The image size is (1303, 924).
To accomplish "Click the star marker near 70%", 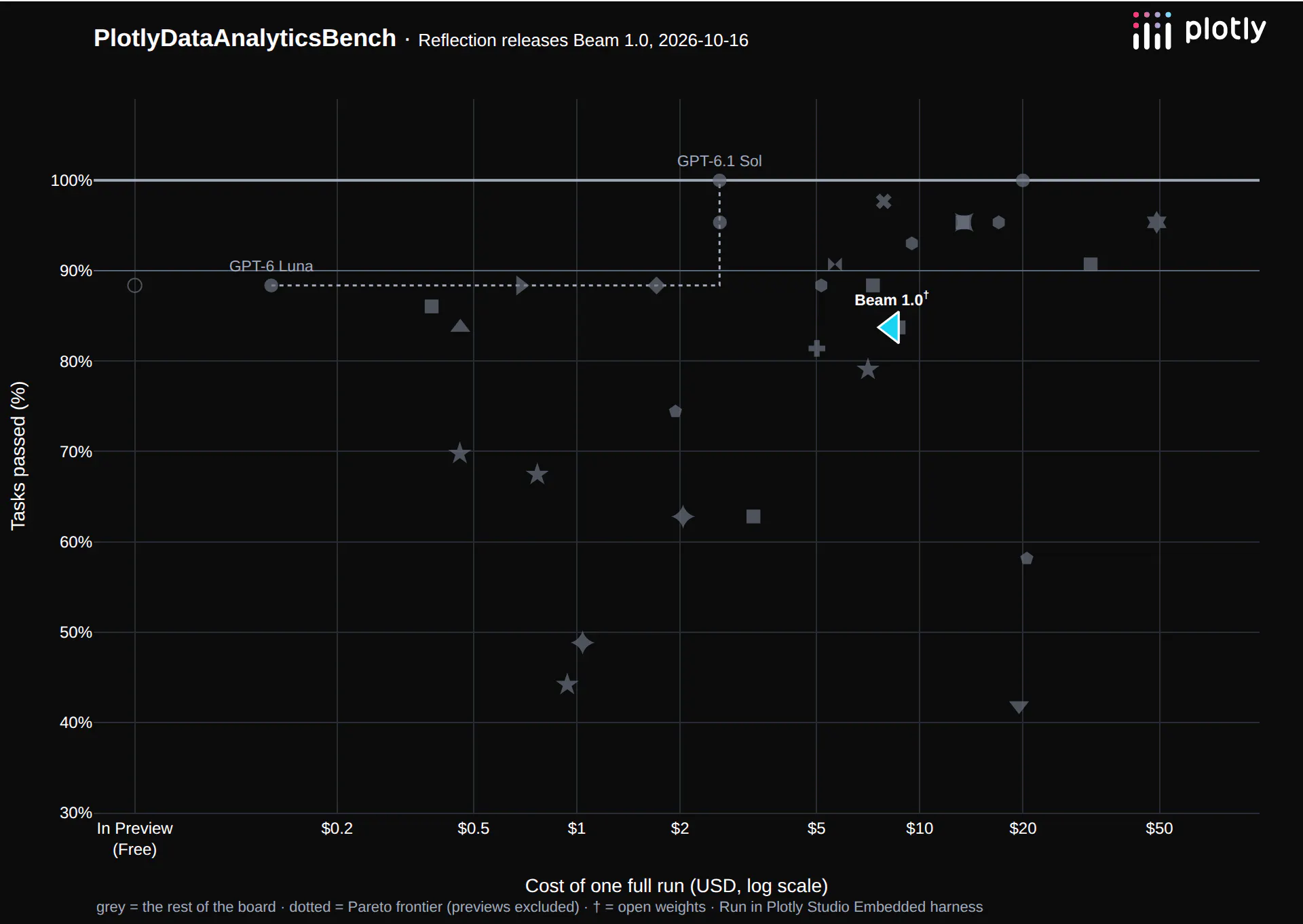I will pos(459,453).
